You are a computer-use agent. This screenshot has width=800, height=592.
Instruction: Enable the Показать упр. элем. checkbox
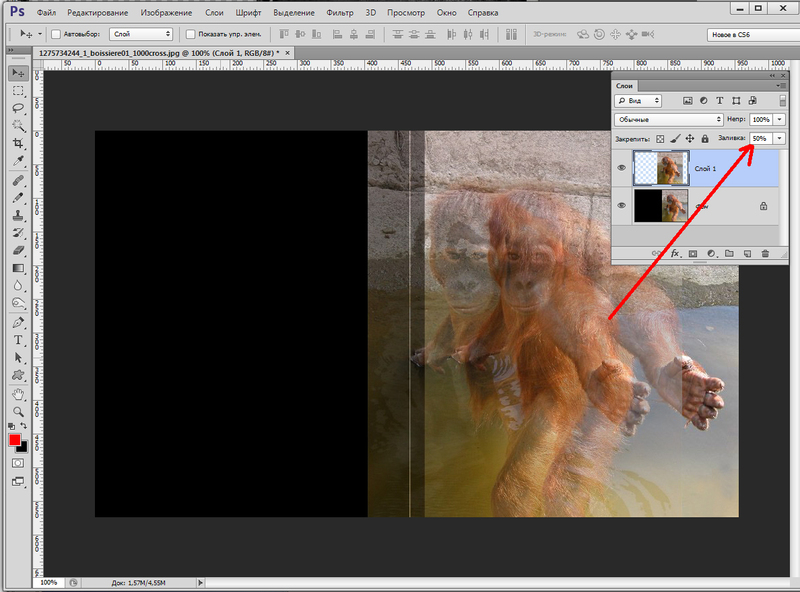tap(190, 34)
